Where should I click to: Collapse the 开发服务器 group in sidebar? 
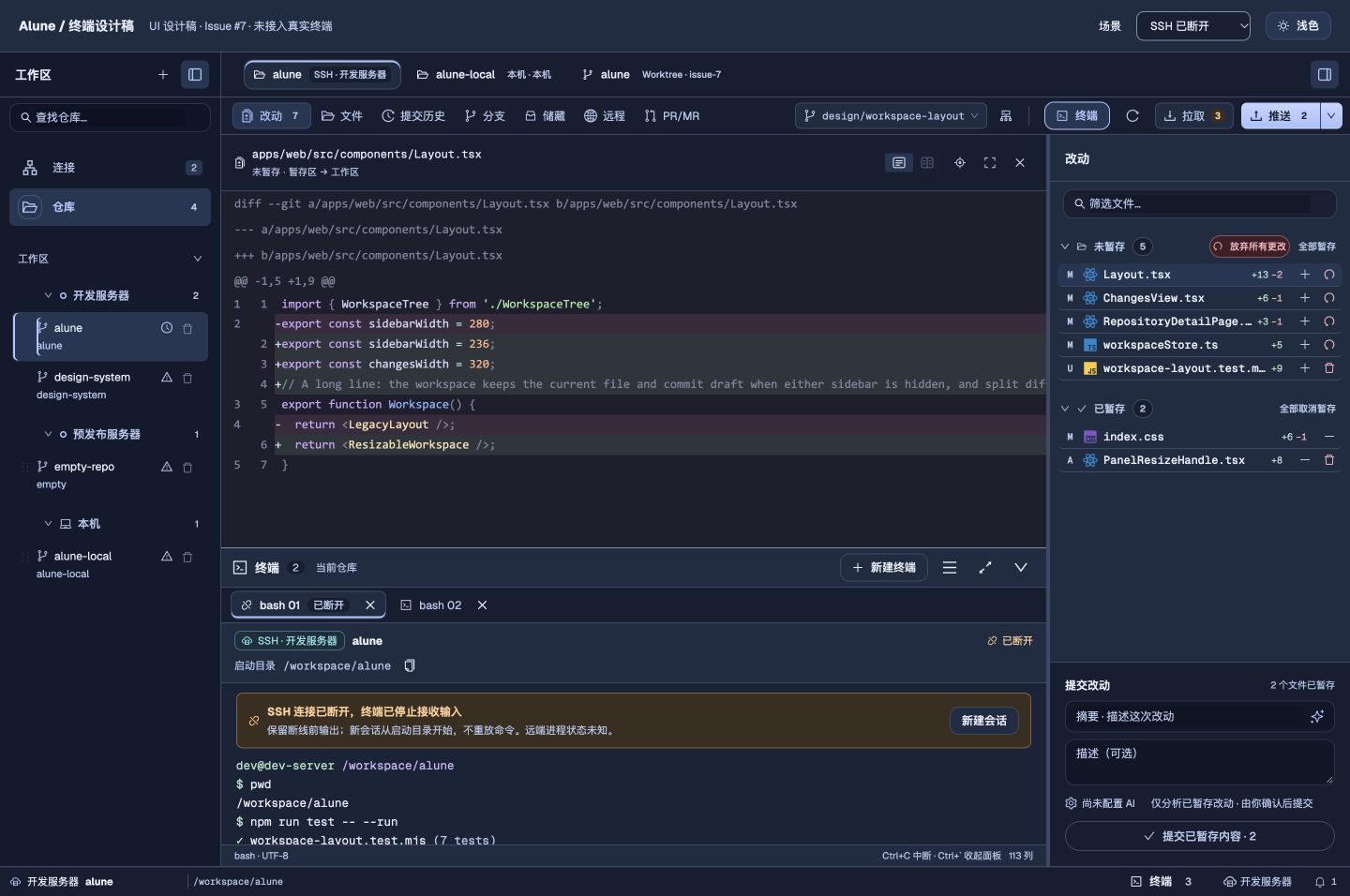coord(48,296)
